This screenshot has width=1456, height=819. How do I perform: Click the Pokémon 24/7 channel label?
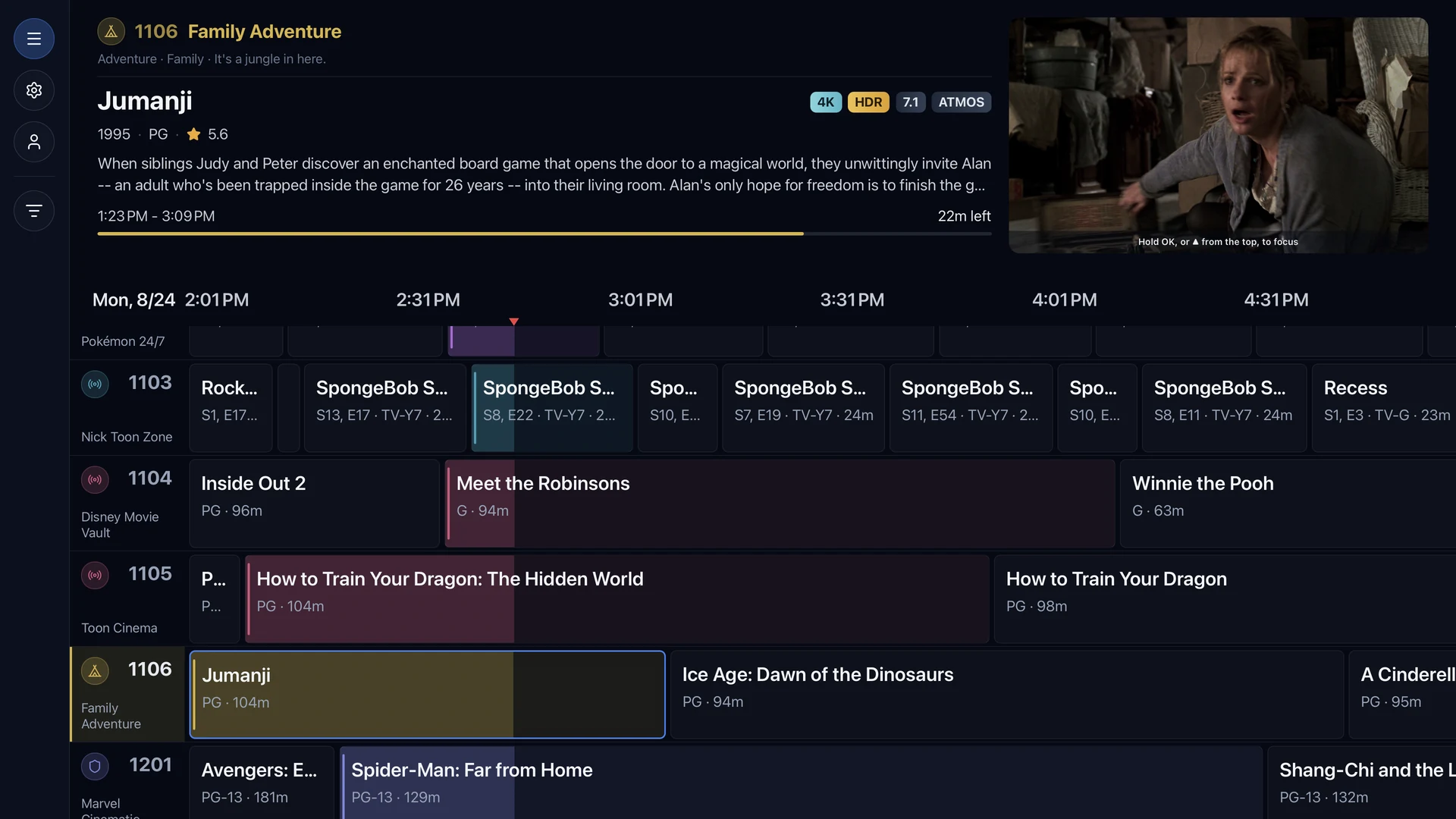pyautogui.click(x=123, y=341)
